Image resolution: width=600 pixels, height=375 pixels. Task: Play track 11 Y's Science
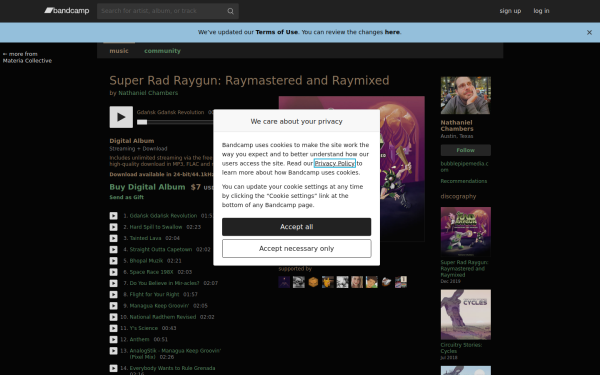point(114,328)
